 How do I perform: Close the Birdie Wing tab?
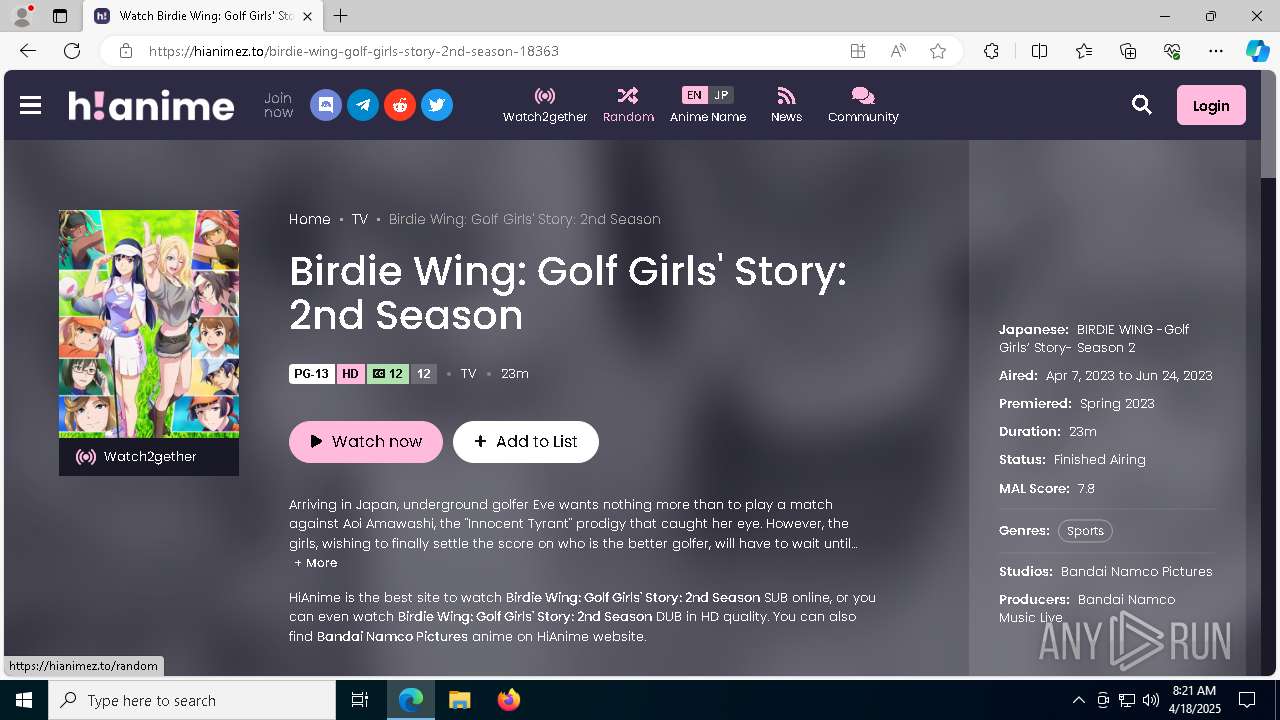tap(307, 16)
